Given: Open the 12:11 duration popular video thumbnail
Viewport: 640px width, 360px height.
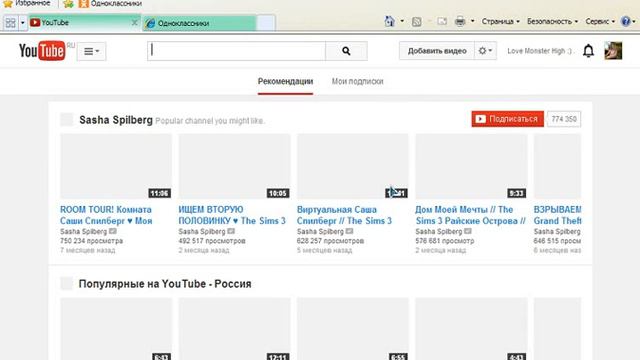Looking at the screenshot, I should (x=234, y=329).
